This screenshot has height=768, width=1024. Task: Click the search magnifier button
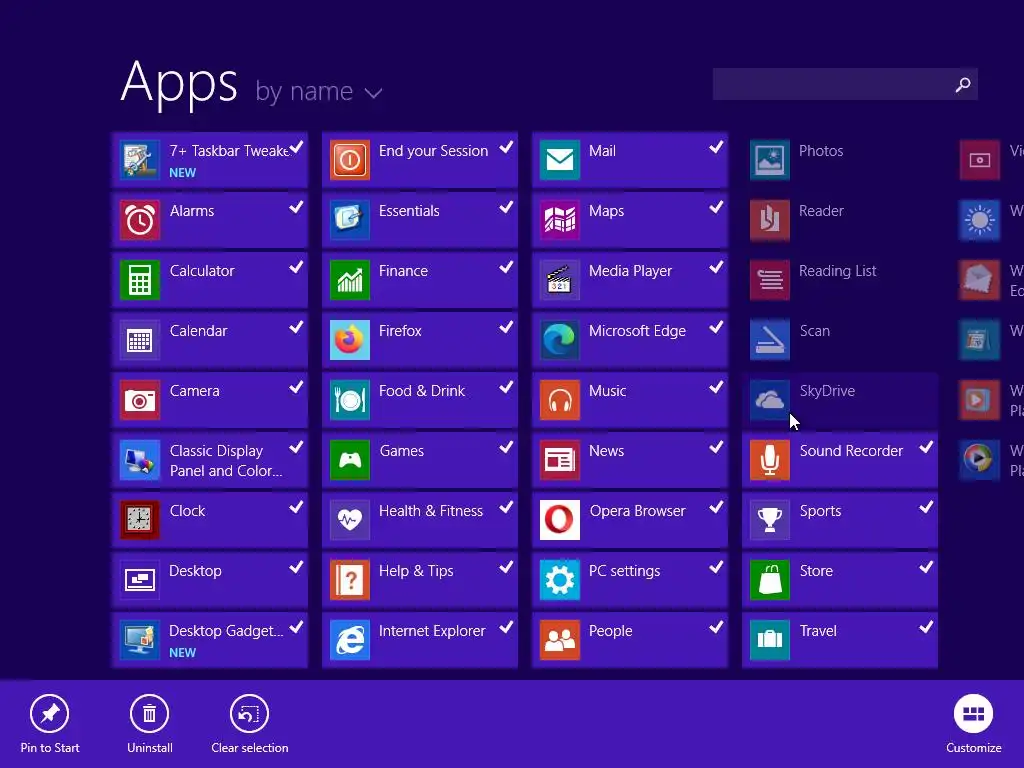(963, 84)
